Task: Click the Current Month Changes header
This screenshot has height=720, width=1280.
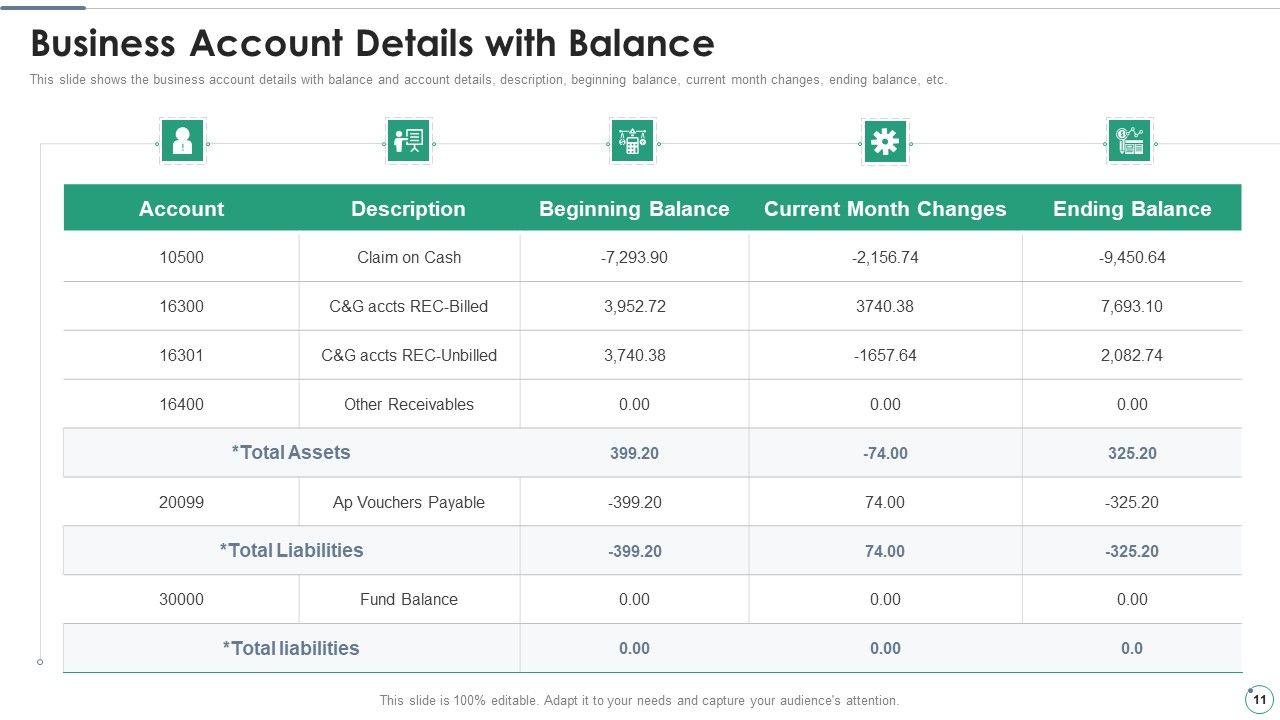Action: (885, 209)
